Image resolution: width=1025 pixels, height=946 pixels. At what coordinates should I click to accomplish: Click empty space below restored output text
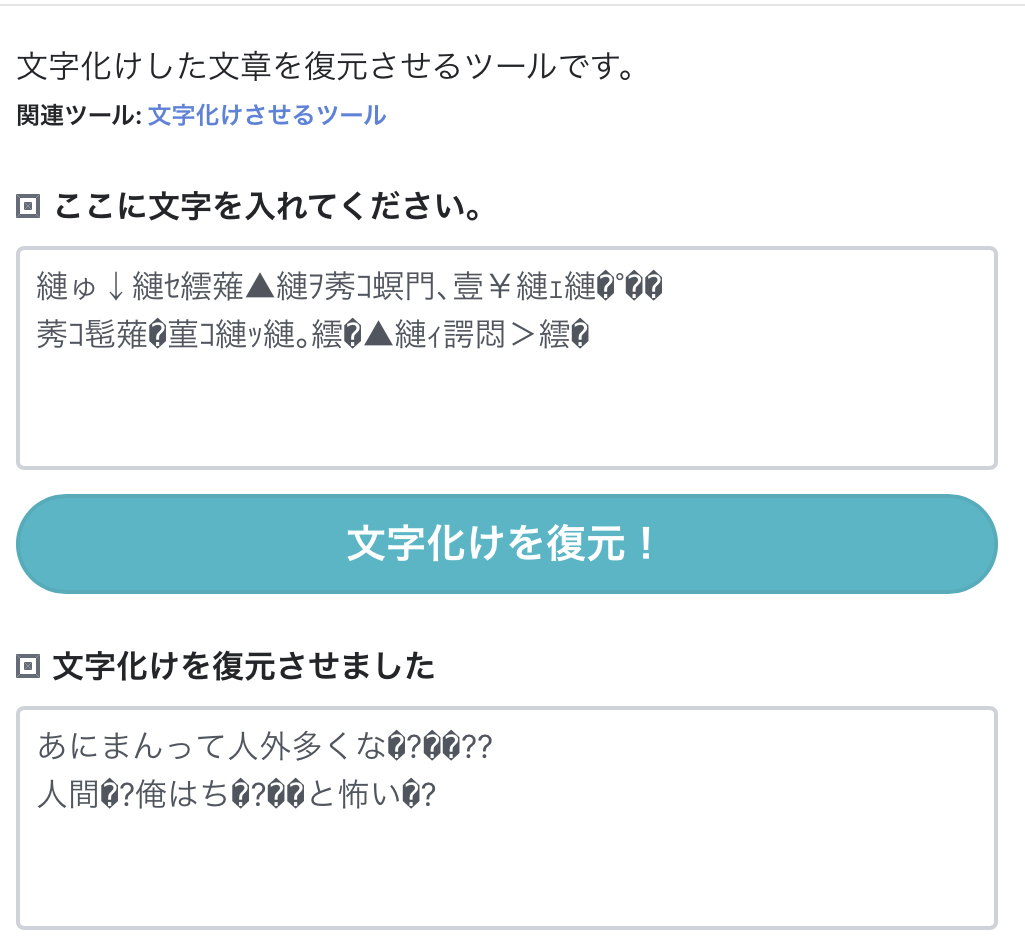(507, 870)
